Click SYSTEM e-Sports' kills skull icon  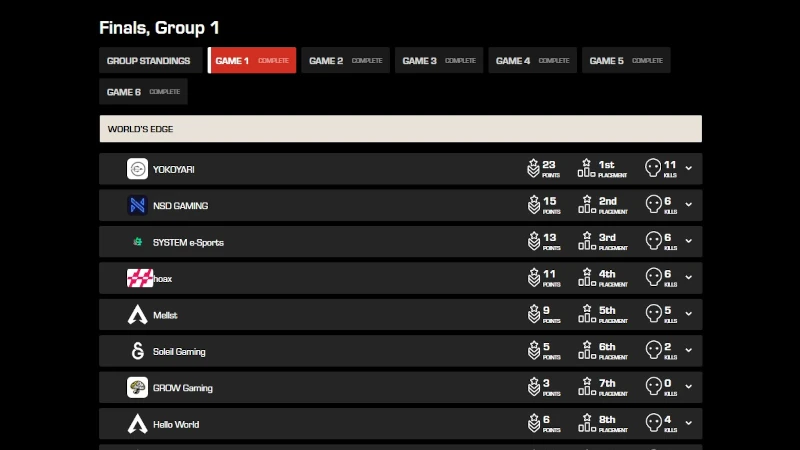click(654, 241)
